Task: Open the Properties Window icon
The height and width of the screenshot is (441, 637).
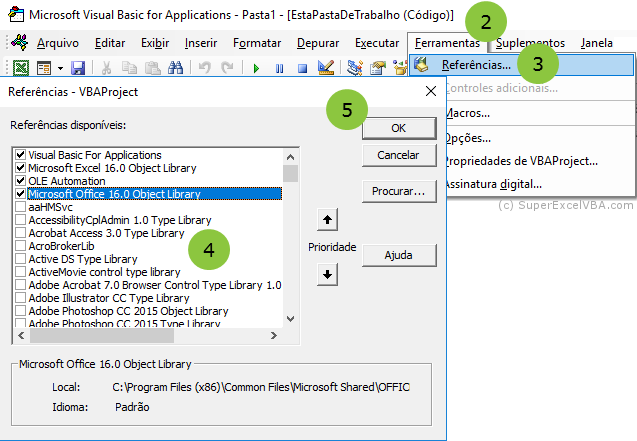Action: (378, 67)
